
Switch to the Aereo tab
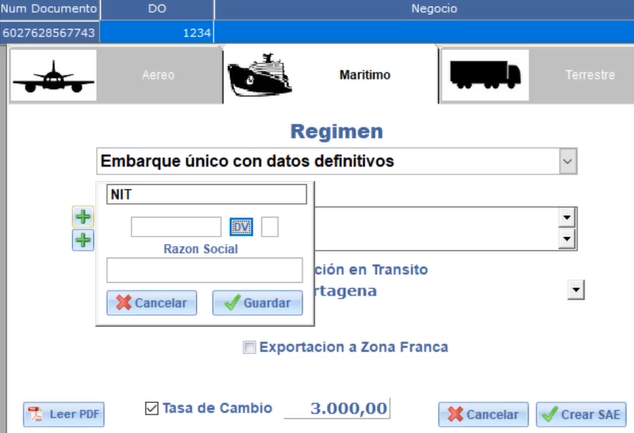coord(158,75)
